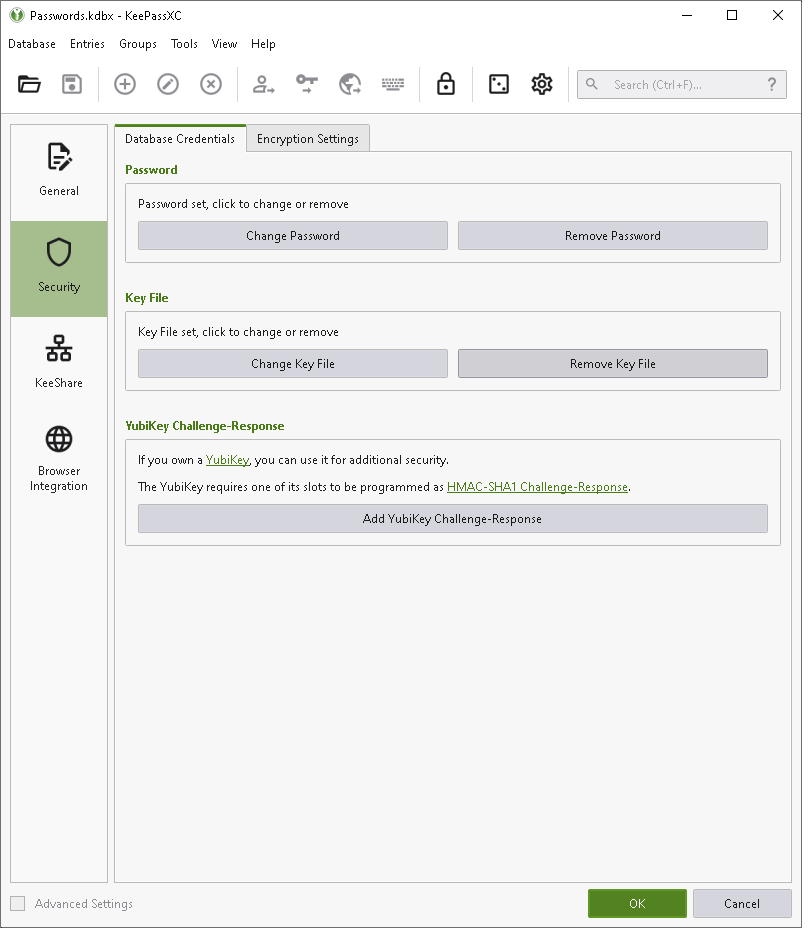Click the magnifier icon in search box
The width and height of the screenshot is (808, 928).
591,84
